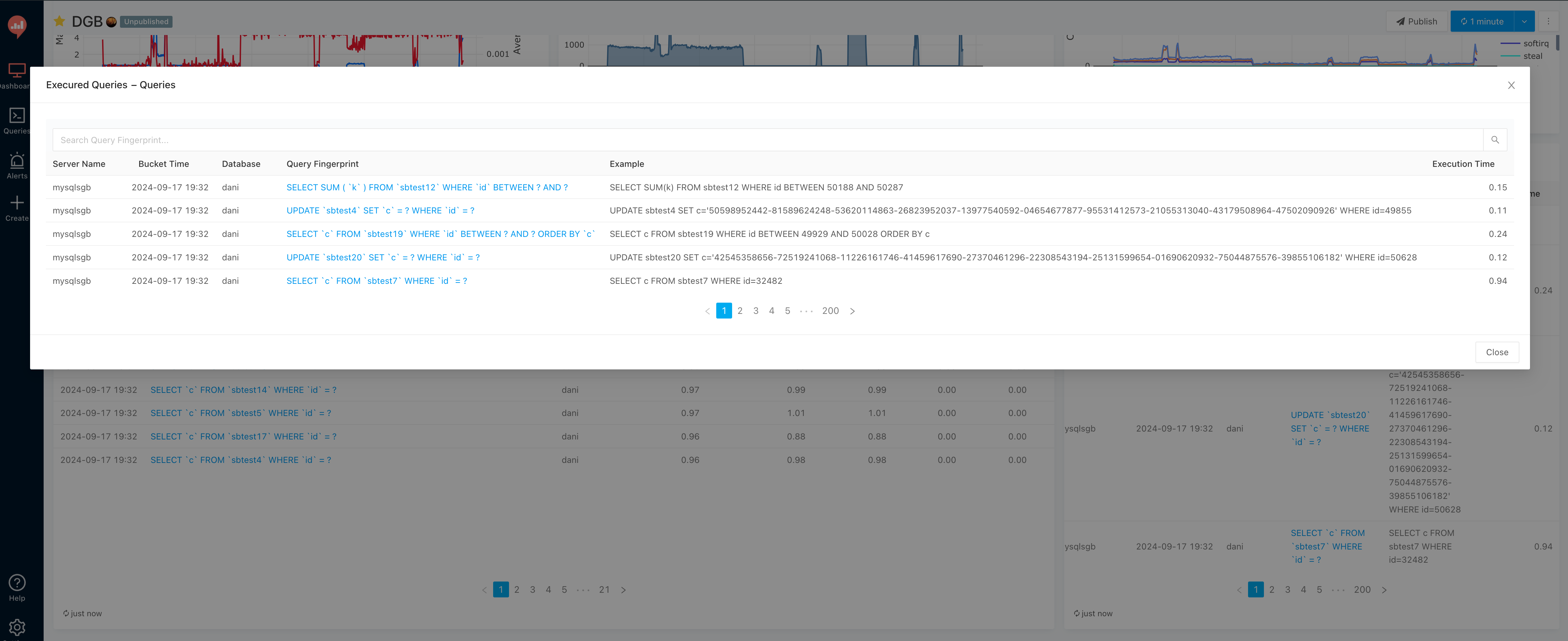This screenshot has width=1568, height=641.
Task: Open Queries from the sidebar
Action: click(17, 121)
